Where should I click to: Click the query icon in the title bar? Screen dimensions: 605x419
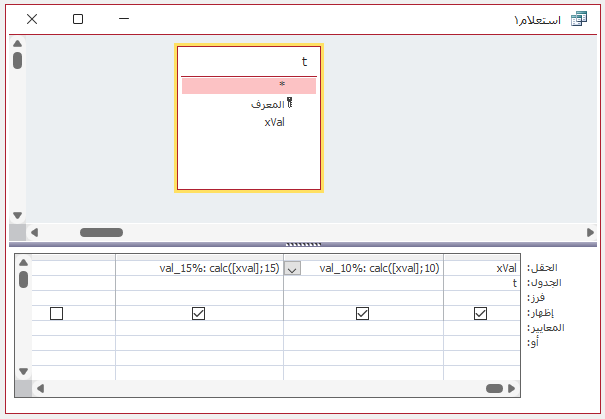pyautogui.click(x=578, y=19)
